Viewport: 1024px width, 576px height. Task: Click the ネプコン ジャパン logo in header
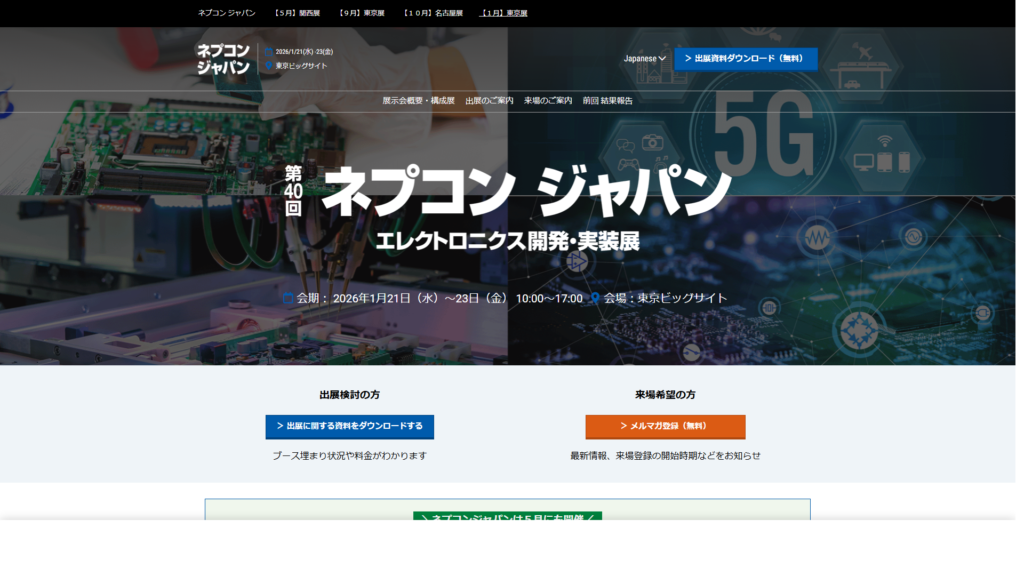[223, 59]
